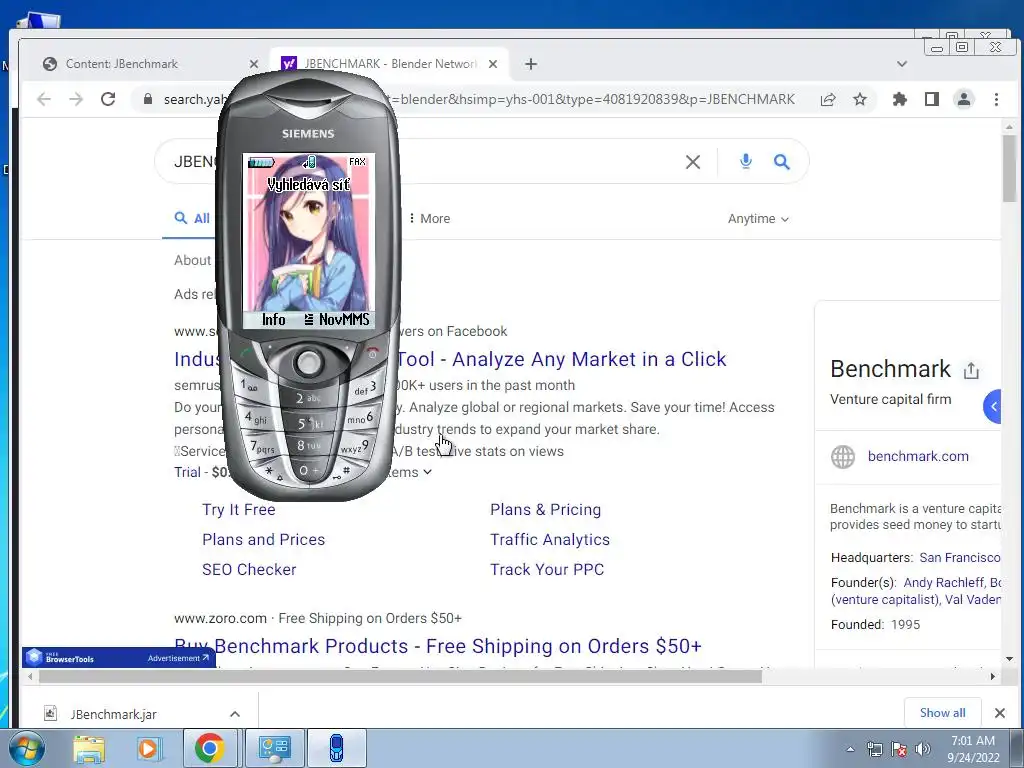Open Chrome profile avatar menu

[x=964, y=99]
